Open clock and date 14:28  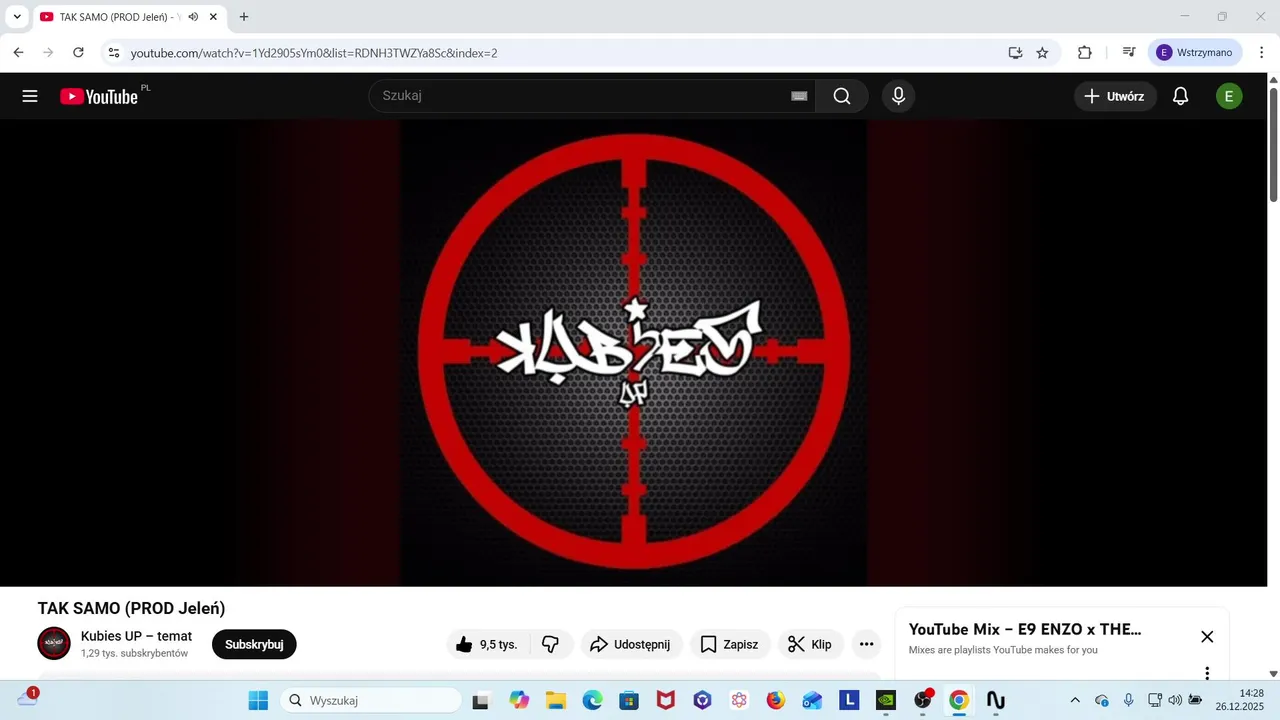pos(1240,700)
